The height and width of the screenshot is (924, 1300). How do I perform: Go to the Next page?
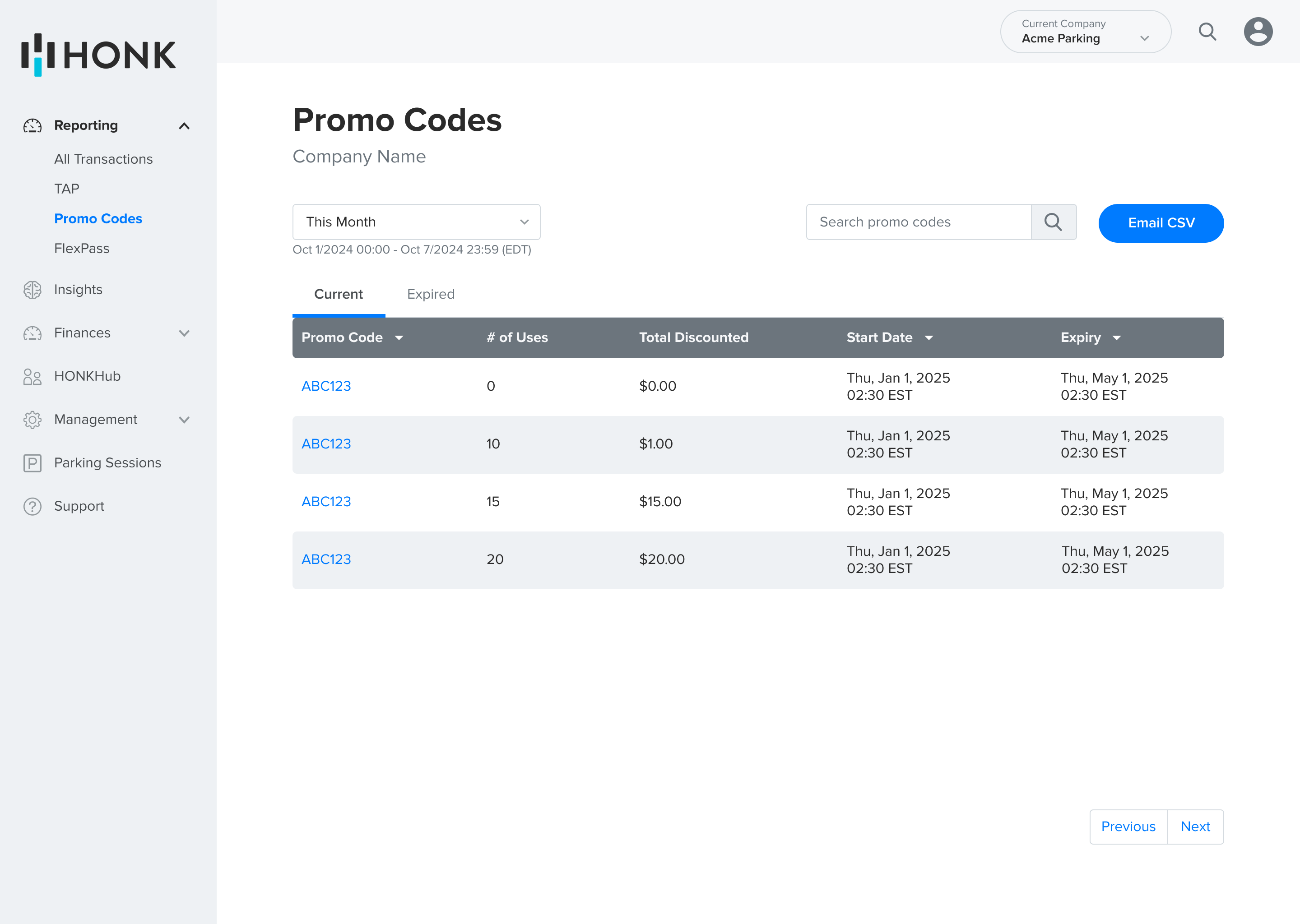[x=1195, y=827]
